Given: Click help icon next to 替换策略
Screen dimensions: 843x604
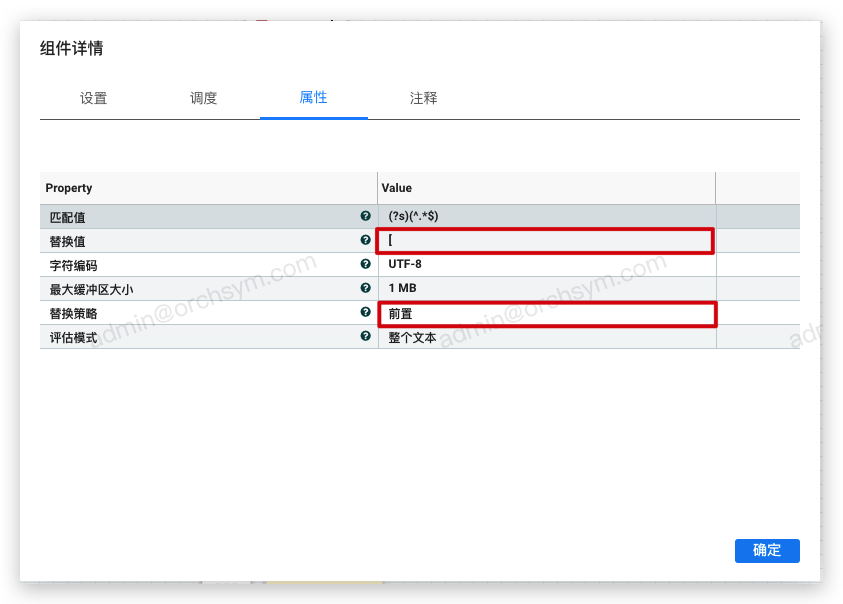Looking at the screenshot, I should (x=366, y=312).
